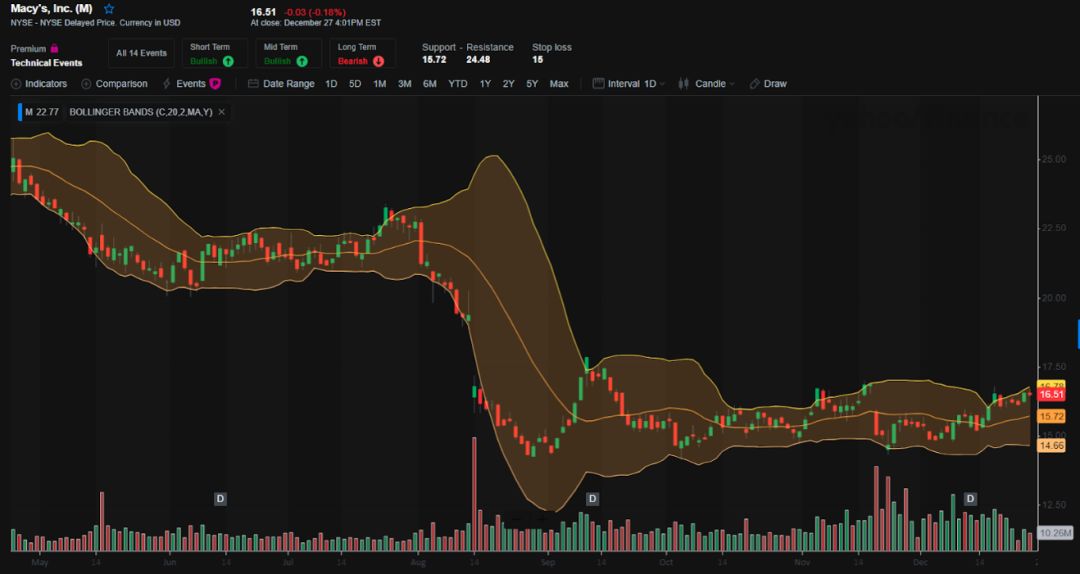
Task: Open the Indicators menu
Action: pyautogui.click(x=39, y=84)
